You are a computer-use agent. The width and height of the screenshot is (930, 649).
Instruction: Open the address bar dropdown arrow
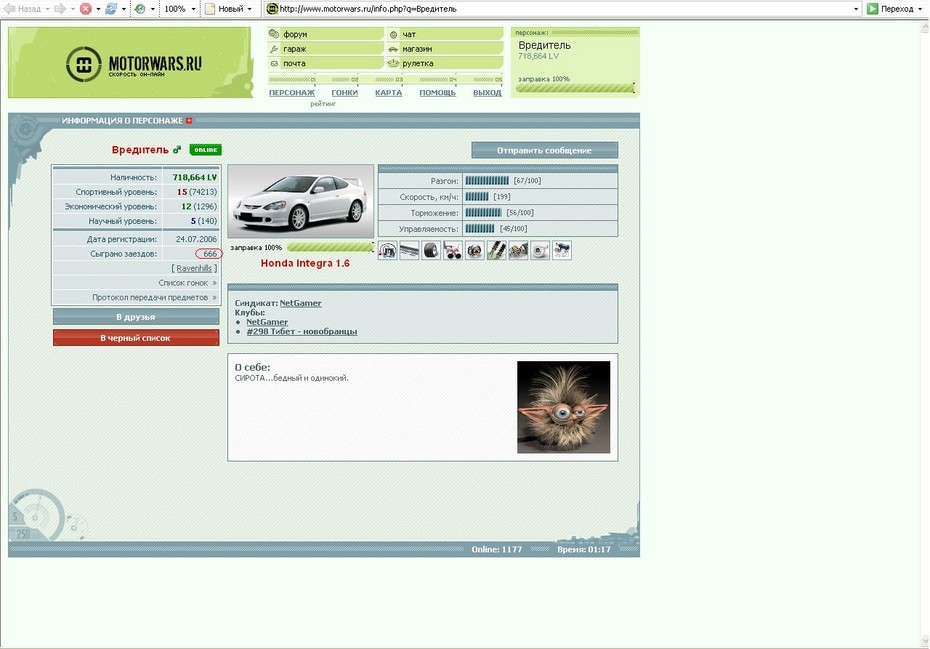tap(856, 9)
